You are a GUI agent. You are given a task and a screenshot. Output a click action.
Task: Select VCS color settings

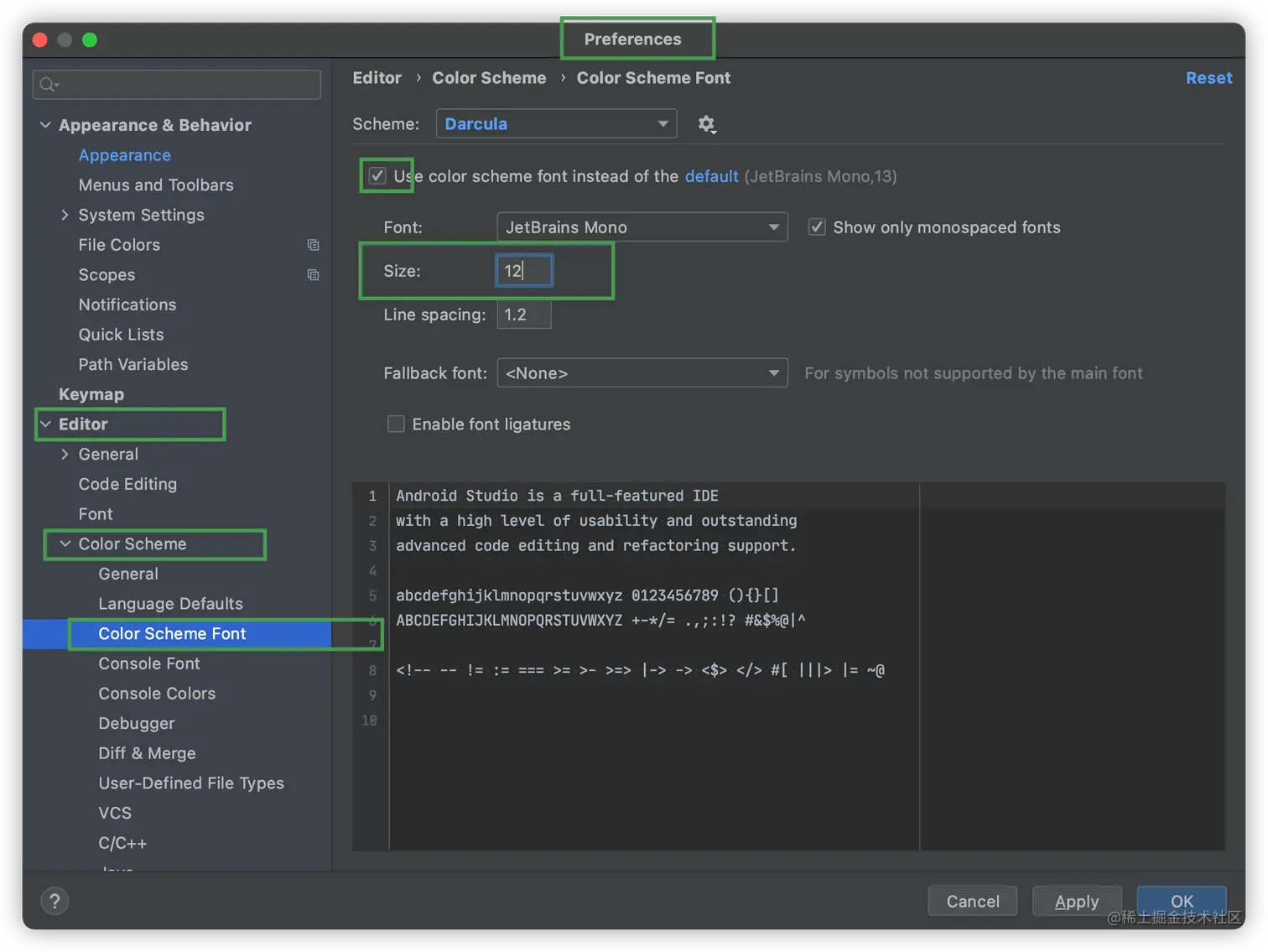pos(115,814)
